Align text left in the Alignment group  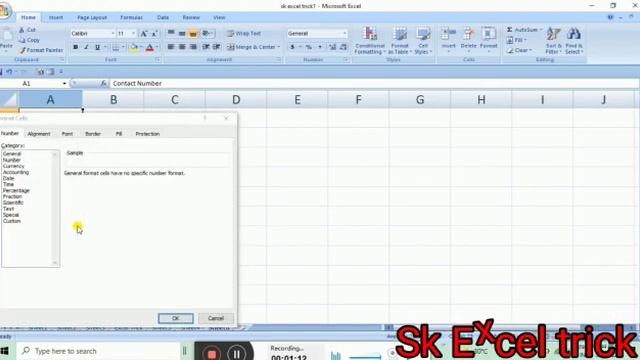pos(171,47)
